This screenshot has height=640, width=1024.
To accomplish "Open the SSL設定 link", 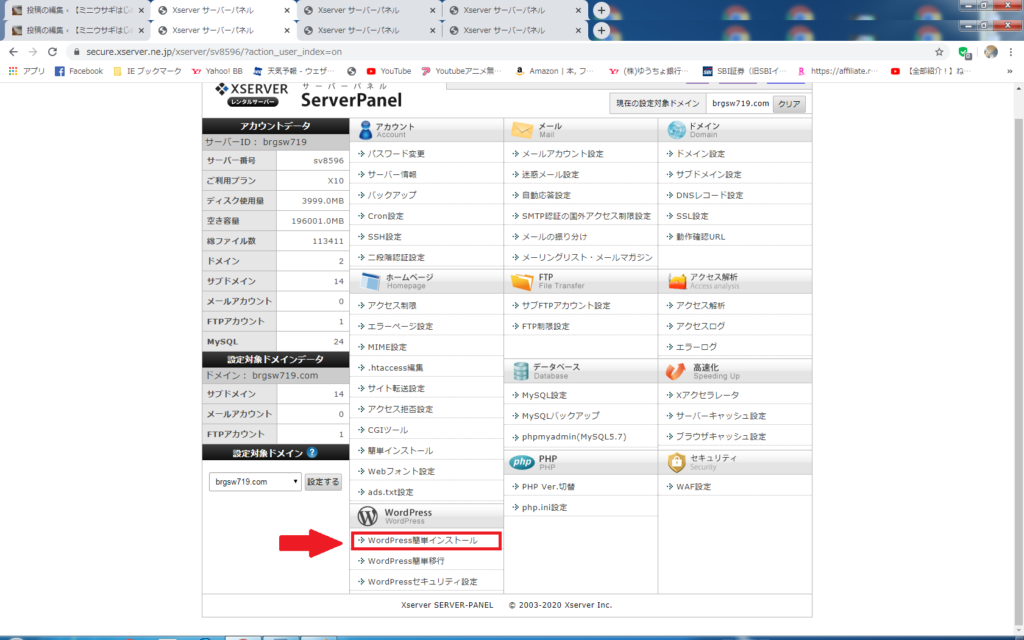I will pyautogui.click(x=691, y=216).
